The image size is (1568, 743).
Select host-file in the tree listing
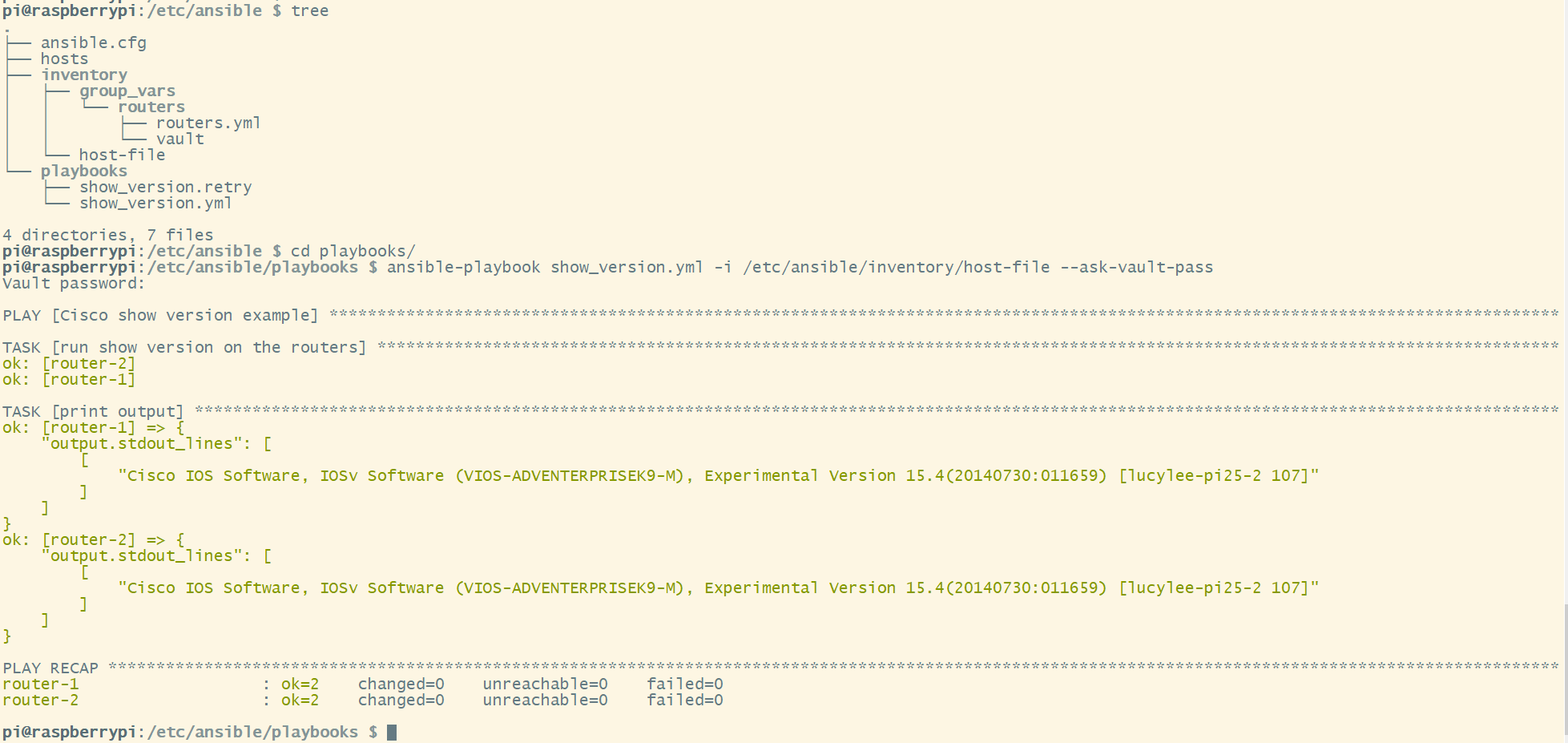[122, 155]
